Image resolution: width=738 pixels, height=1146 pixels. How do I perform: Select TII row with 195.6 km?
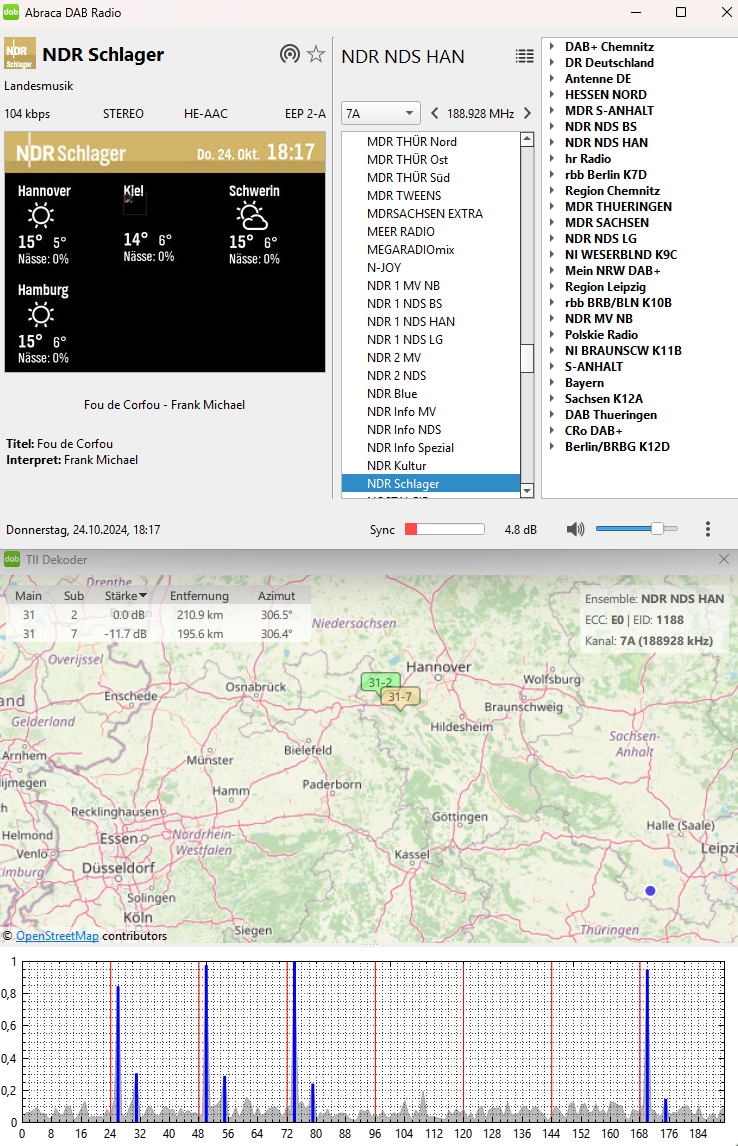pos(156,634)
